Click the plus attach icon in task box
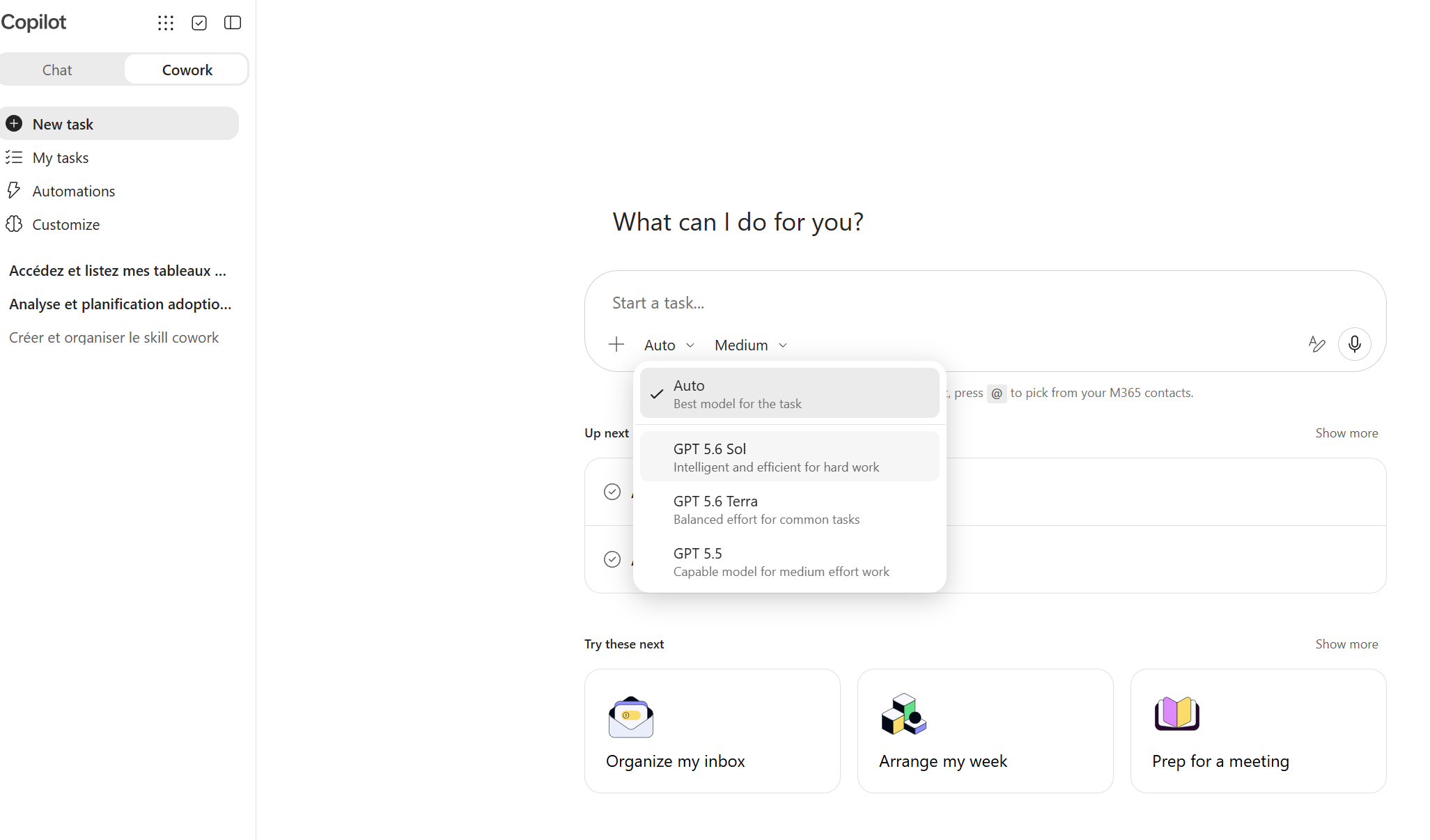The height and width of the screenshot is (840, 1430). pyautogui.click(x=616, y=344)
